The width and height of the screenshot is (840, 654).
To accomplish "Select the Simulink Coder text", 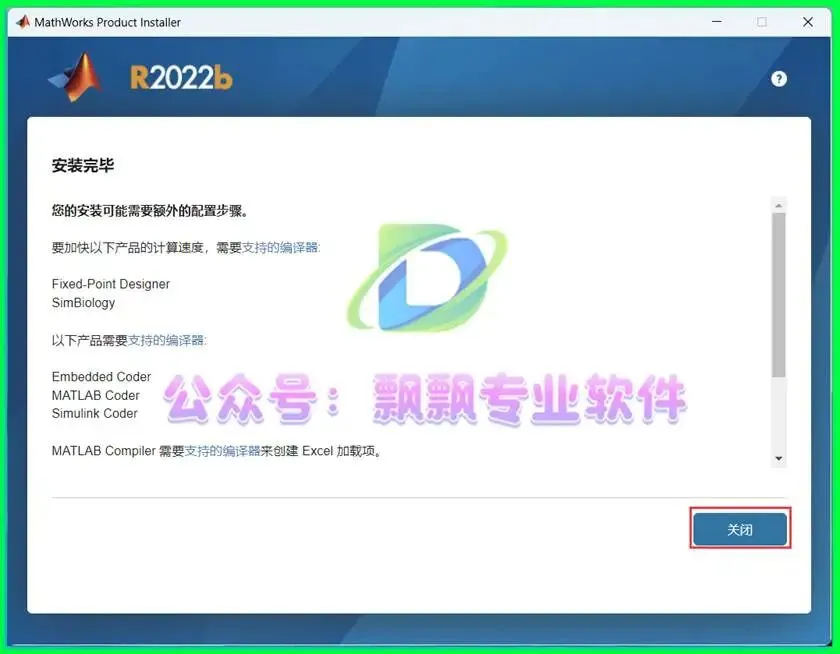I will coord(95,414).
